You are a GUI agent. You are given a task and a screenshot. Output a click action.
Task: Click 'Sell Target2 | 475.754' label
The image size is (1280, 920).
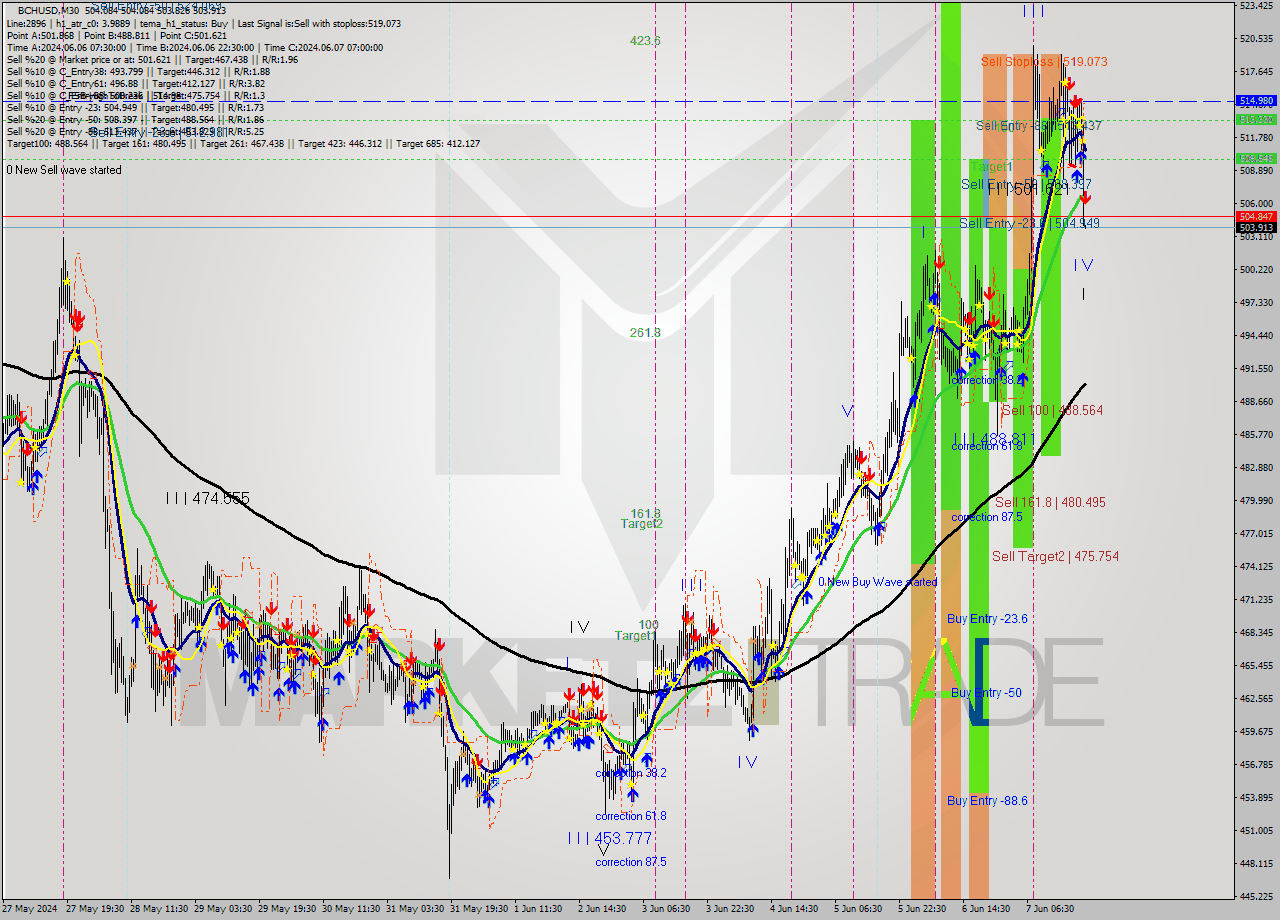click(x=1055, y=557)
